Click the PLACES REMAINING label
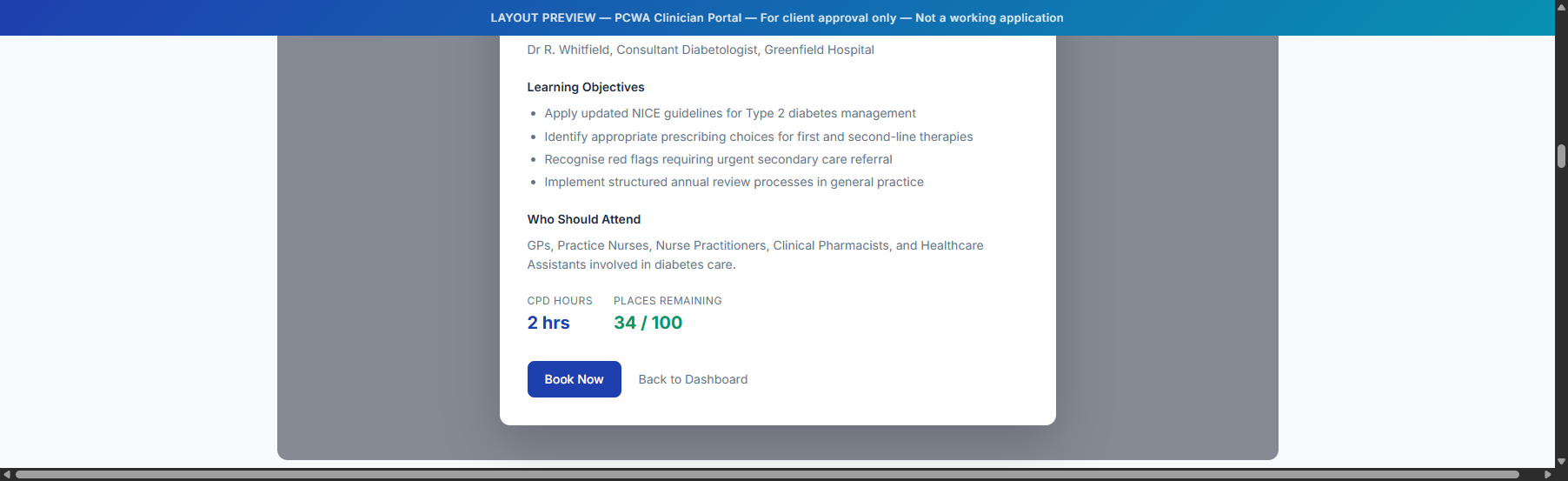 pyautogui.click(x=667, y=301)
